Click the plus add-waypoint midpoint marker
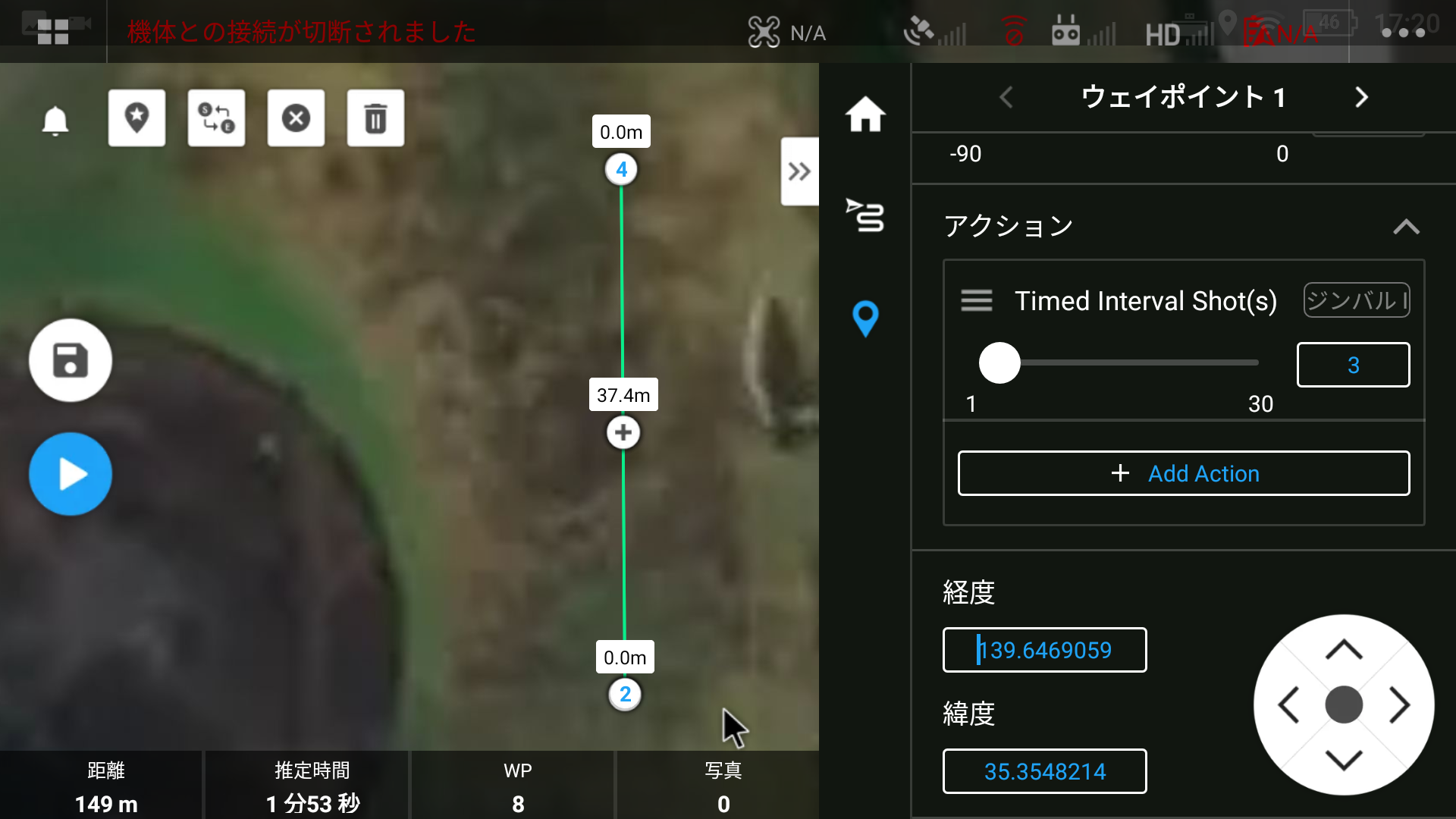The image size is (1456, 819). [x=623, y=433]
